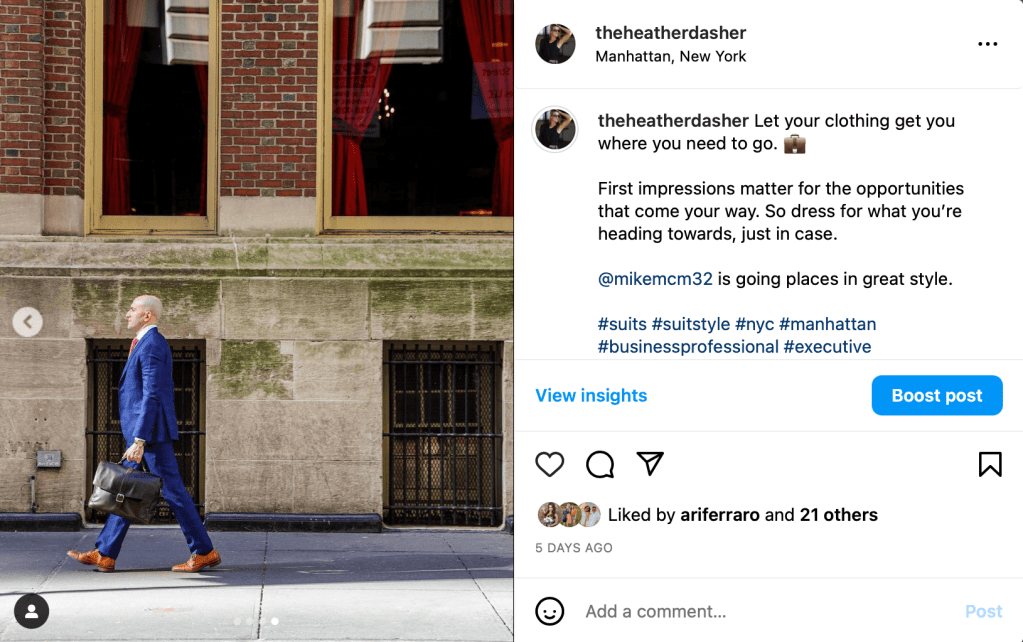Open Manhattan, New York location page
Screen dimensions: 1023x642
[671, 57]
